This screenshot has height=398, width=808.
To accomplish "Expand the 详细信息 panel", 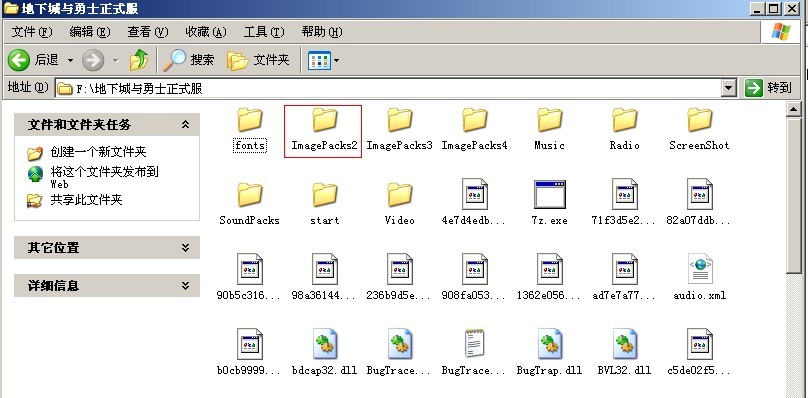I will 186,286.
